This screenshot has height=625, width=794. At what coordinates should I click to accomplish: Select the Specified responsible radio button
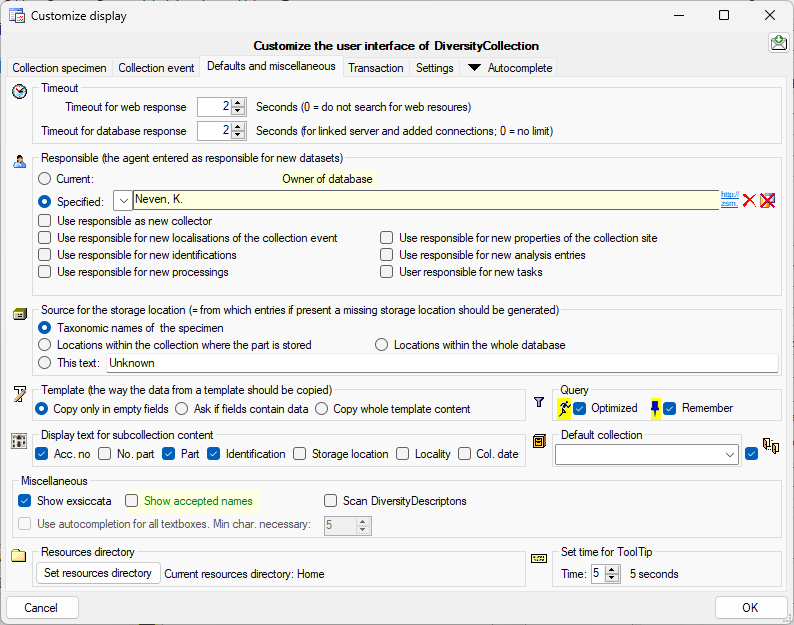coord(45,202)
